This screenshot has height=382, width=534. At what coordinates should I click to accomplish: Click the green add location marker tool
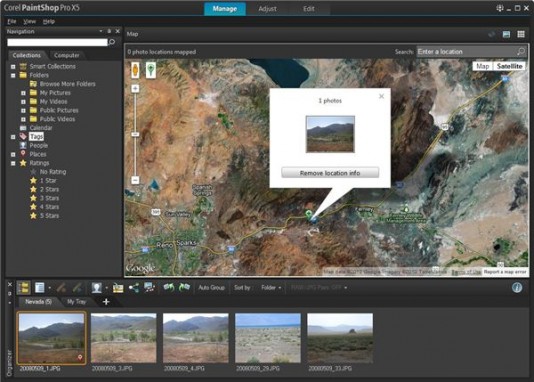pyautogui.click(x=151, y=70)
